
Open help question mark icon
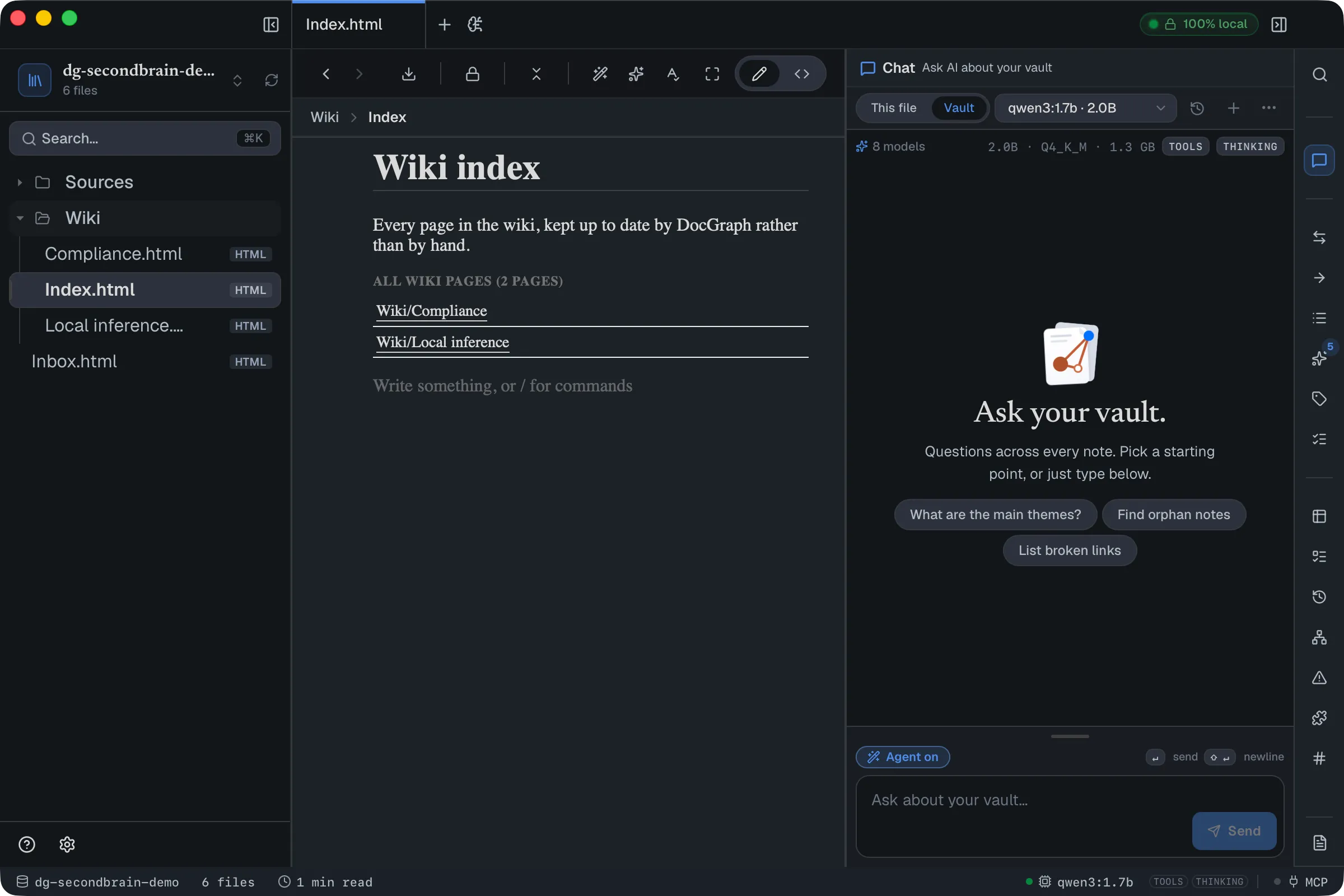pyautogui.click(x=27, y=844)
